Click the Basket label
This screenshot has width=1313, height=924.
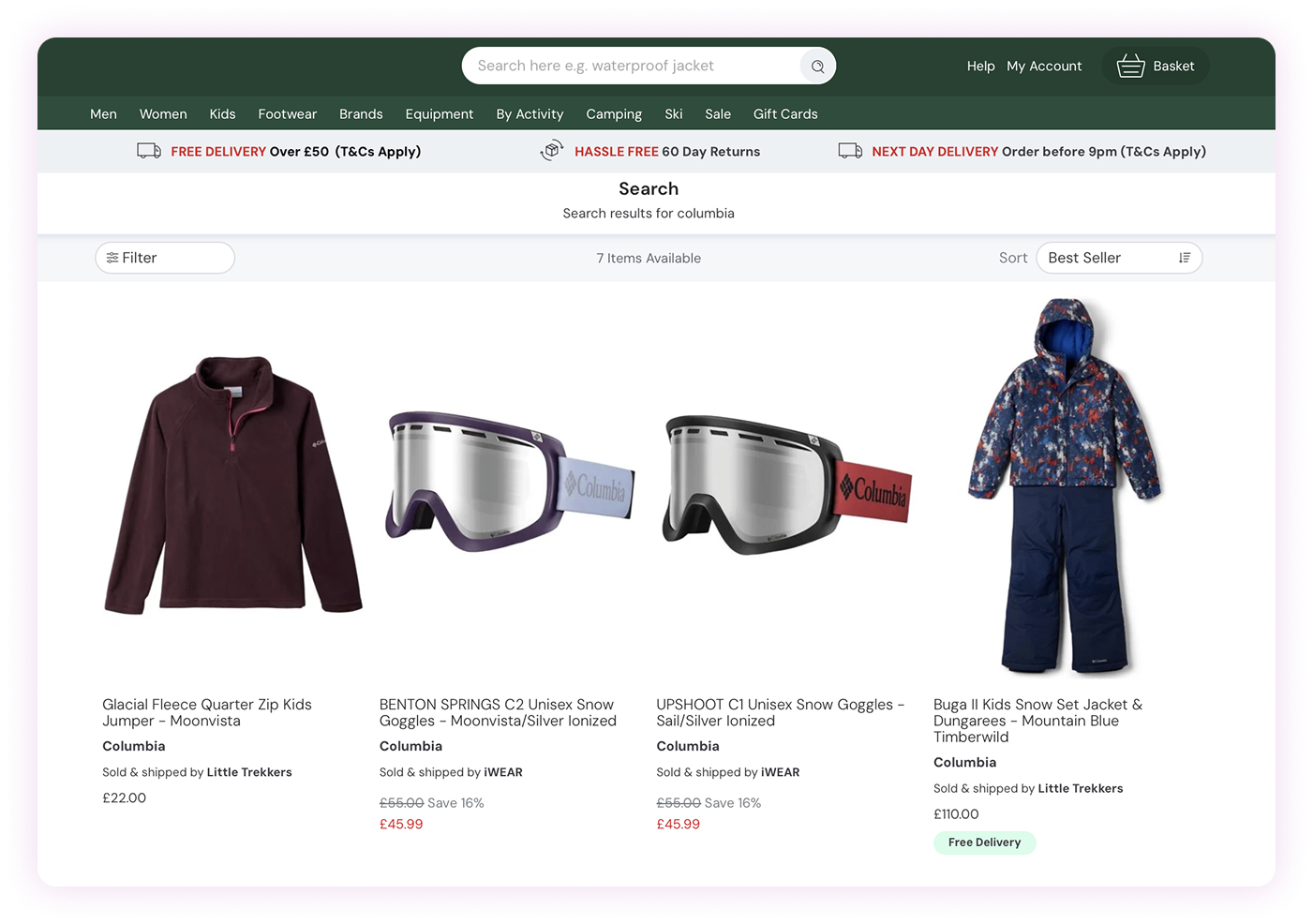coord(1173,67)
